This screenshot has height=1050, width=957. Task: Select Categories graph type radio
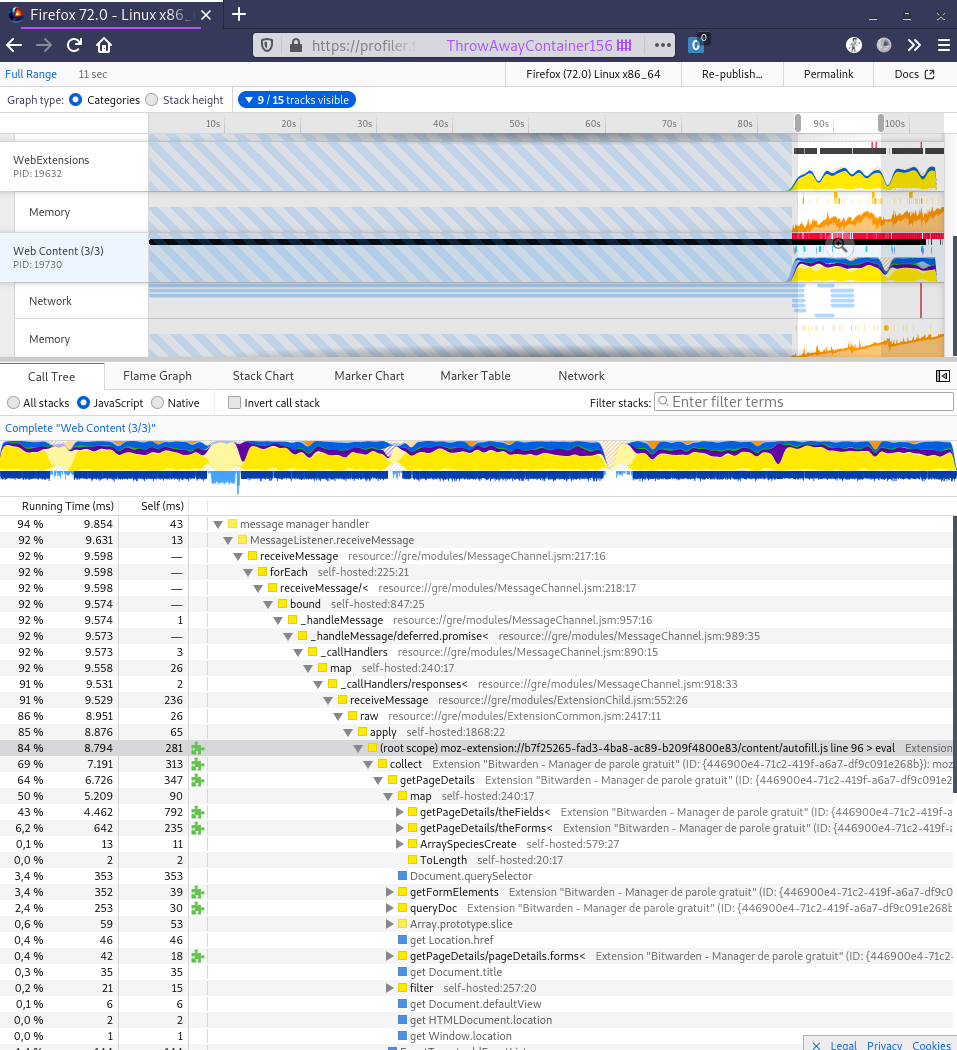76,100
